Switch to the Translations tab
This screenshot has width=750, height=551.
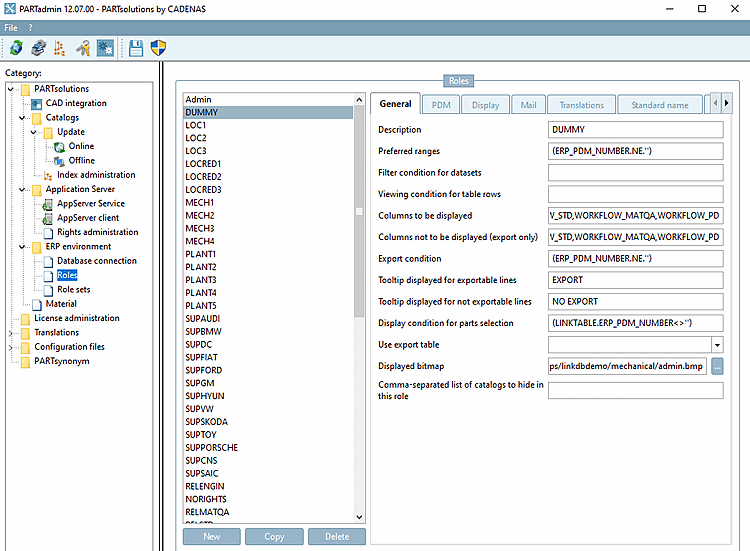(582, 105)
